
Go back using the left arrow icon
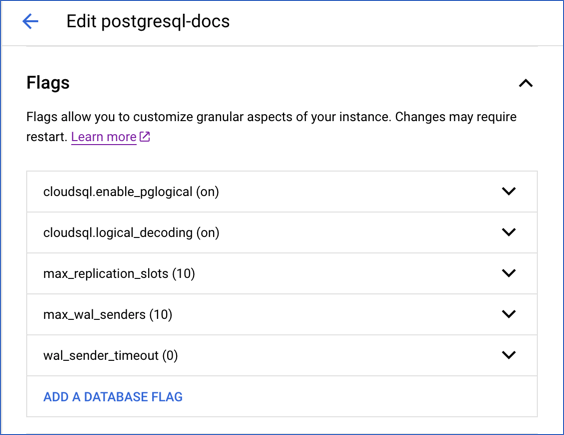(x=30, y=21)
